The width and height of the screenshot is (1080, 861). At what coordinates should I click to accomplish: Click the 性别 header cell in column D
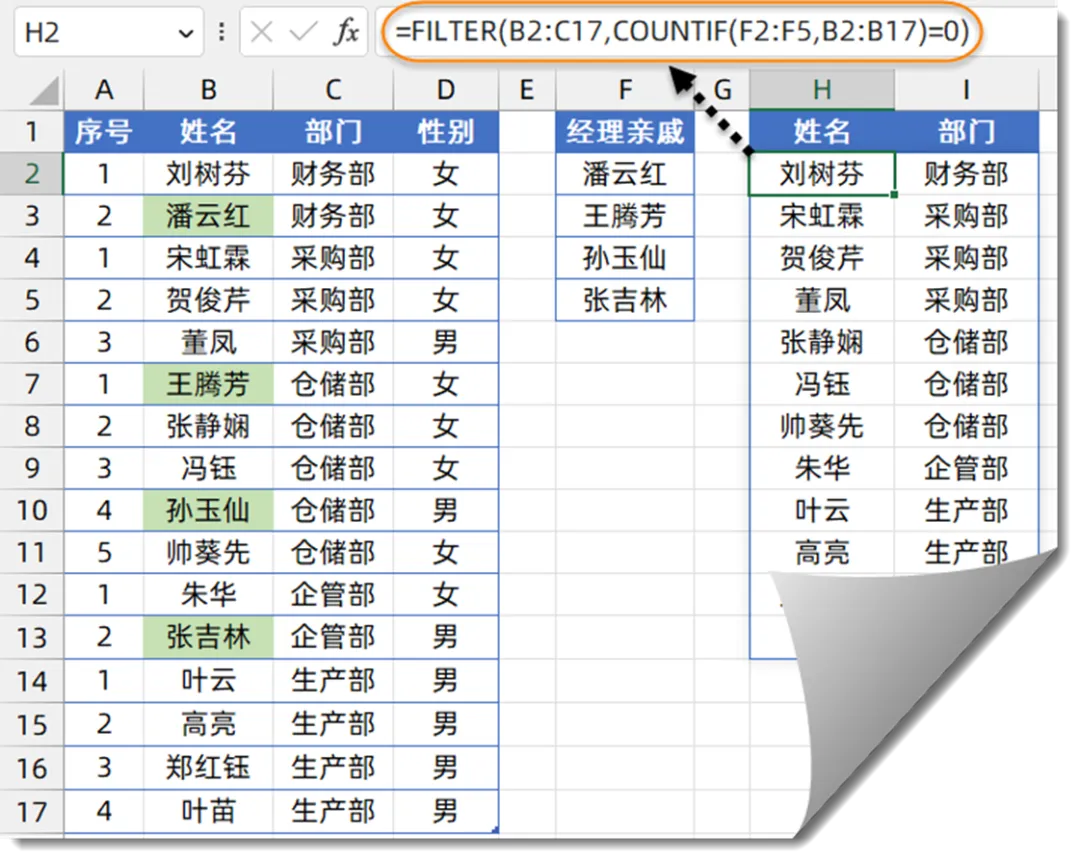(x=445, y=132)
